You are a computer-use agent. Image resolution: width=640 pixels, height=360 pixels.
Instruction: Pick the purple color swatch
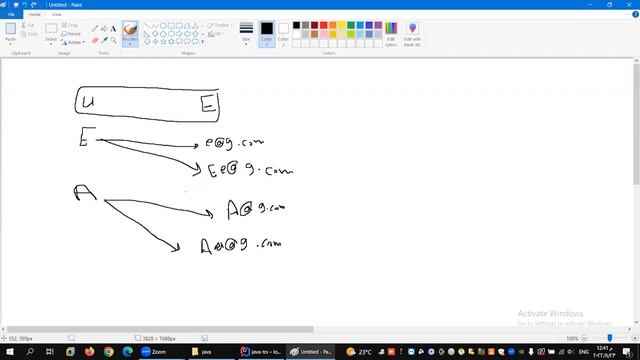[378, 25]
